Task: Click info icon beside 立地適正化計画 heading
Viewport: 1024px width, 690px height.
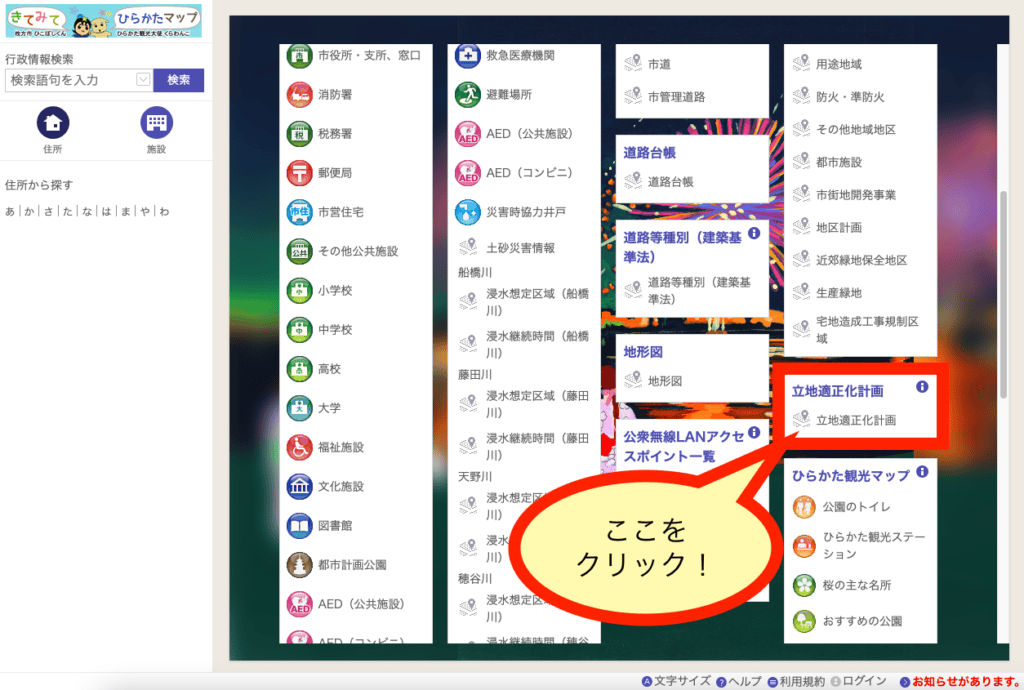Action: [x=922, y=387]
